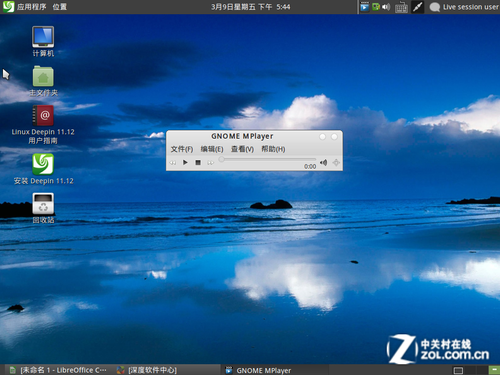Open the 文件(F) menu in GNOME MPlayer
500x375 pixels.
(x=182, y=149)
